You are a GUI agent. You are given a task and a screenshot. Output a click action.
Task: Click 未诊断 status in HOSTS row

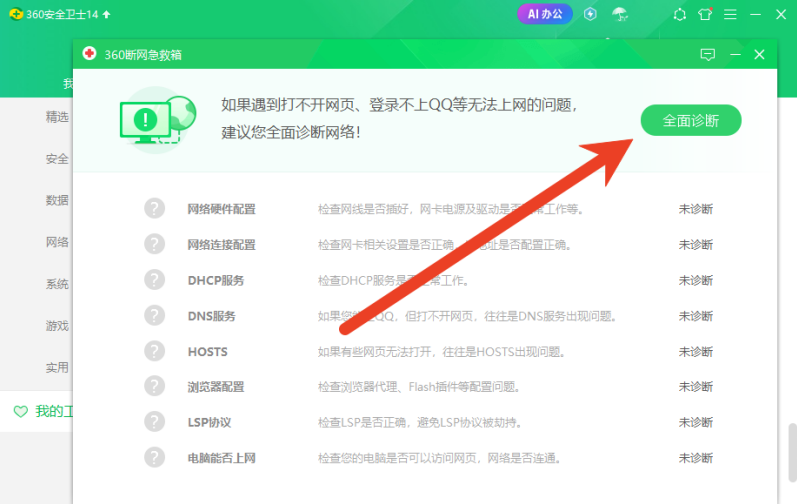tap(696, 352)
